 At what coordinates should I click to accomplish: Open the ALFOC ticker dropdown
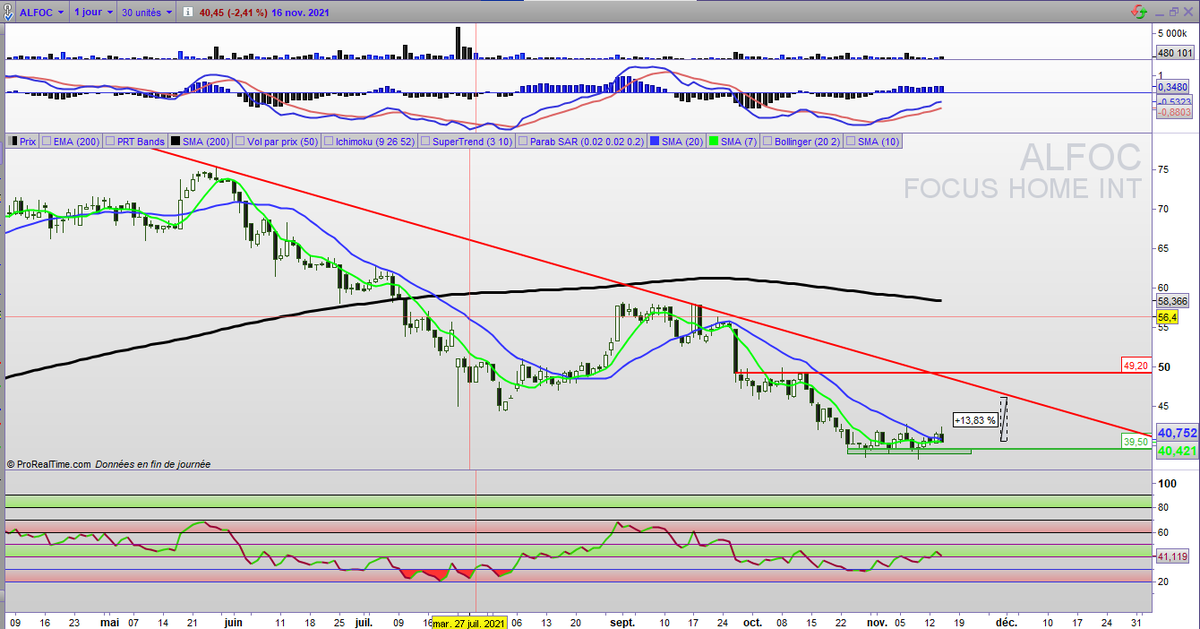(x=40, y=15)
